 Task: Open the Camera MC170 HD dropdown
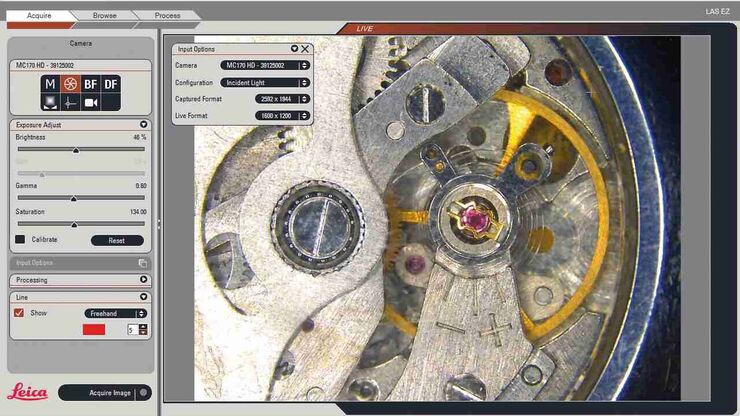coord(265,65)
